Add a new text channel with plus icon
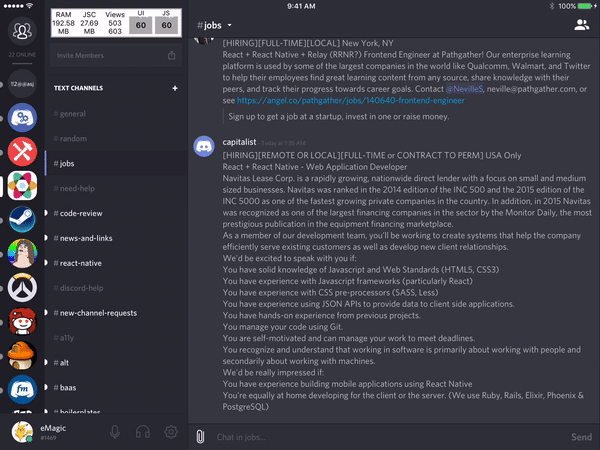Screen dimensions: 600x450 point(175,88)
